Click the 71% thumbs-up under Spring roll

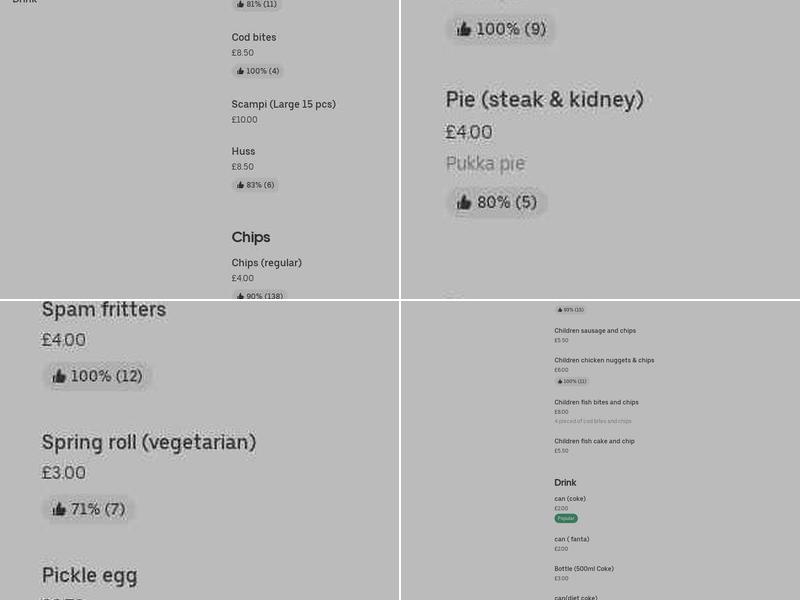(x=88, y=509)
